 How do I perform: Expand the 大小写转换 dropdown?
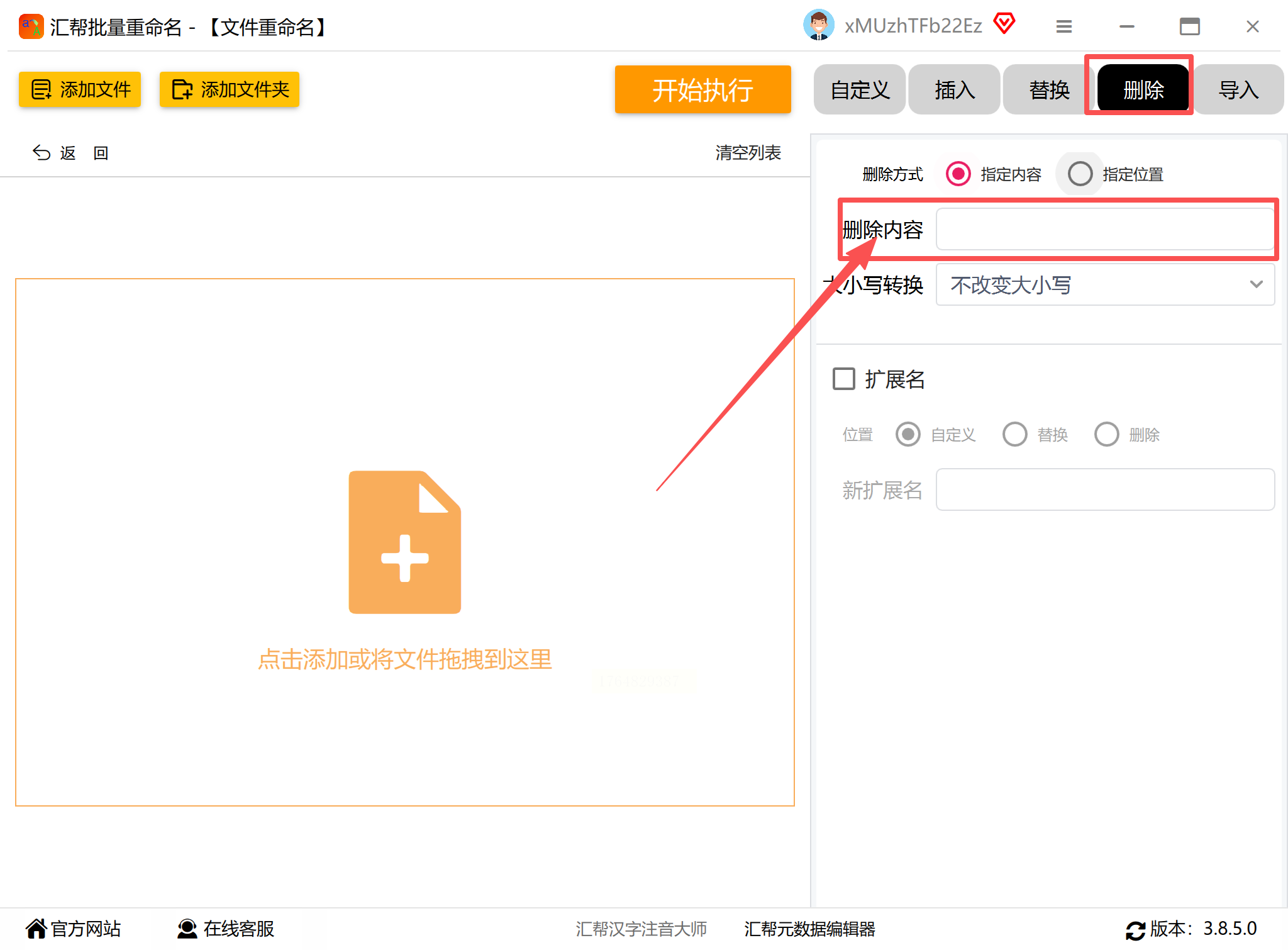1105,285
